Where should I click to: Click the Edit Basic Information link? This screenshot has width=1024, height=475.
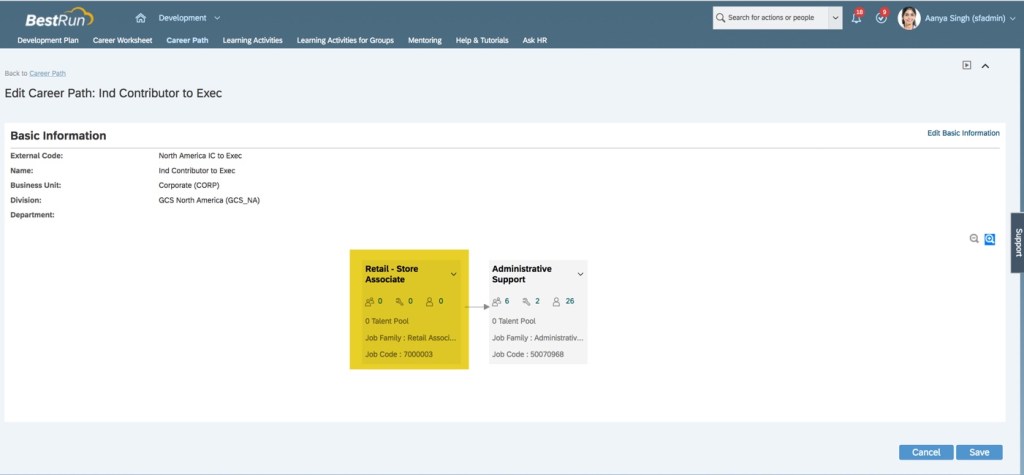962,133
